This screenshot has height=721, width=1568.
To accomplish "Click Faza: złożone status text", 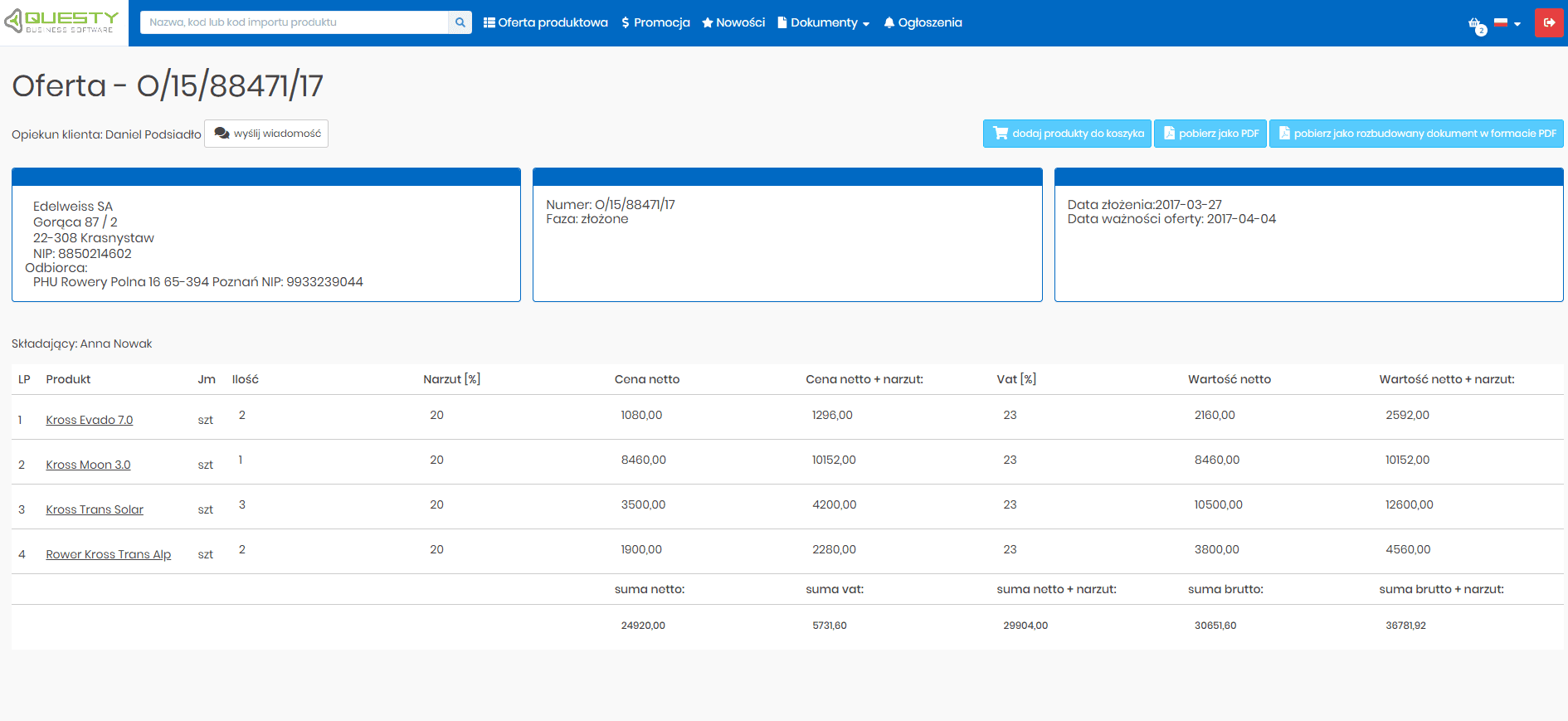I will point(587,219).
